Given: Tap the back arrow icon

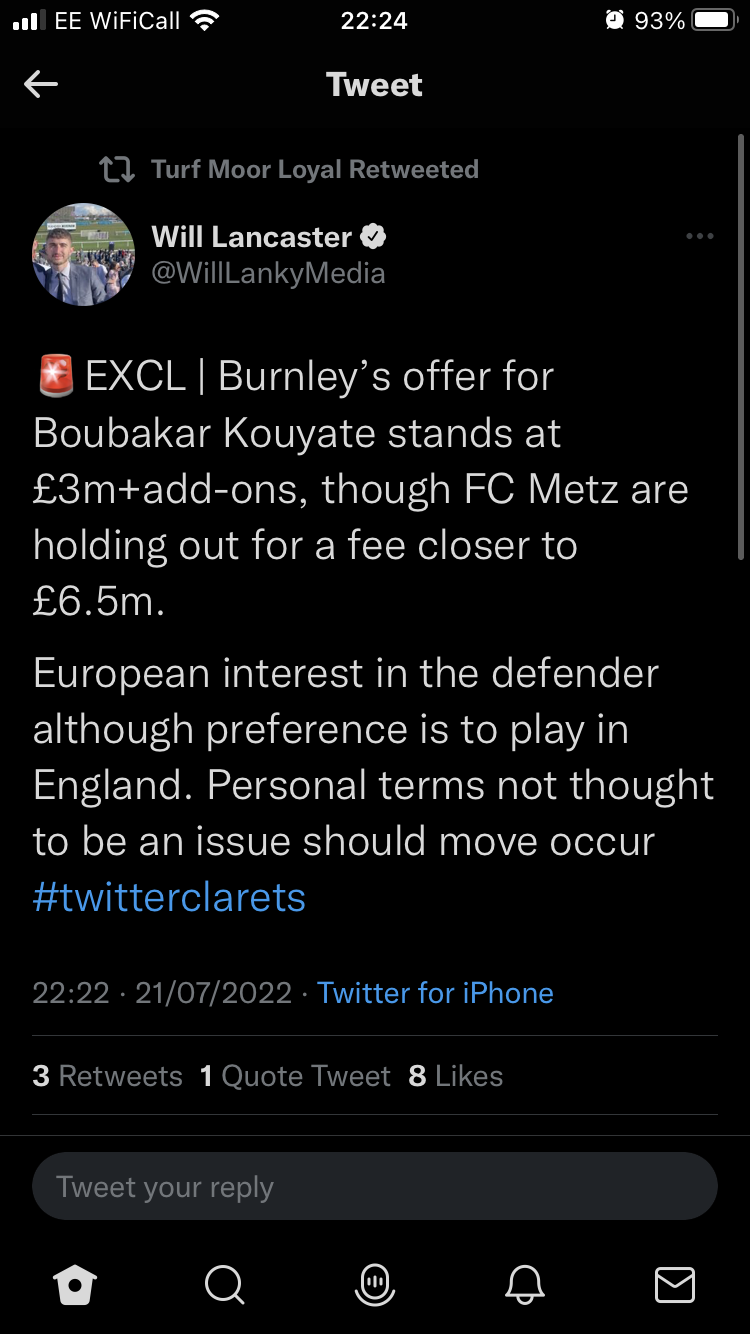Looking at the screenshot, I should [x=41, y=85].
